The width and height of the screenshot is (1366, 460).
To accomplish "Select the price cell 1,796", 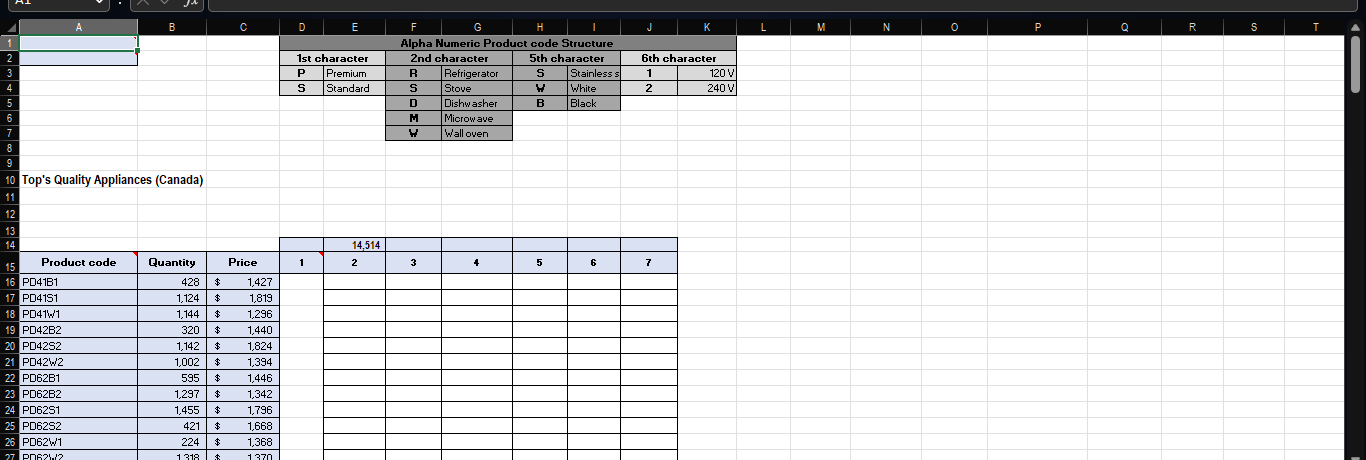I will pos(243,410).
